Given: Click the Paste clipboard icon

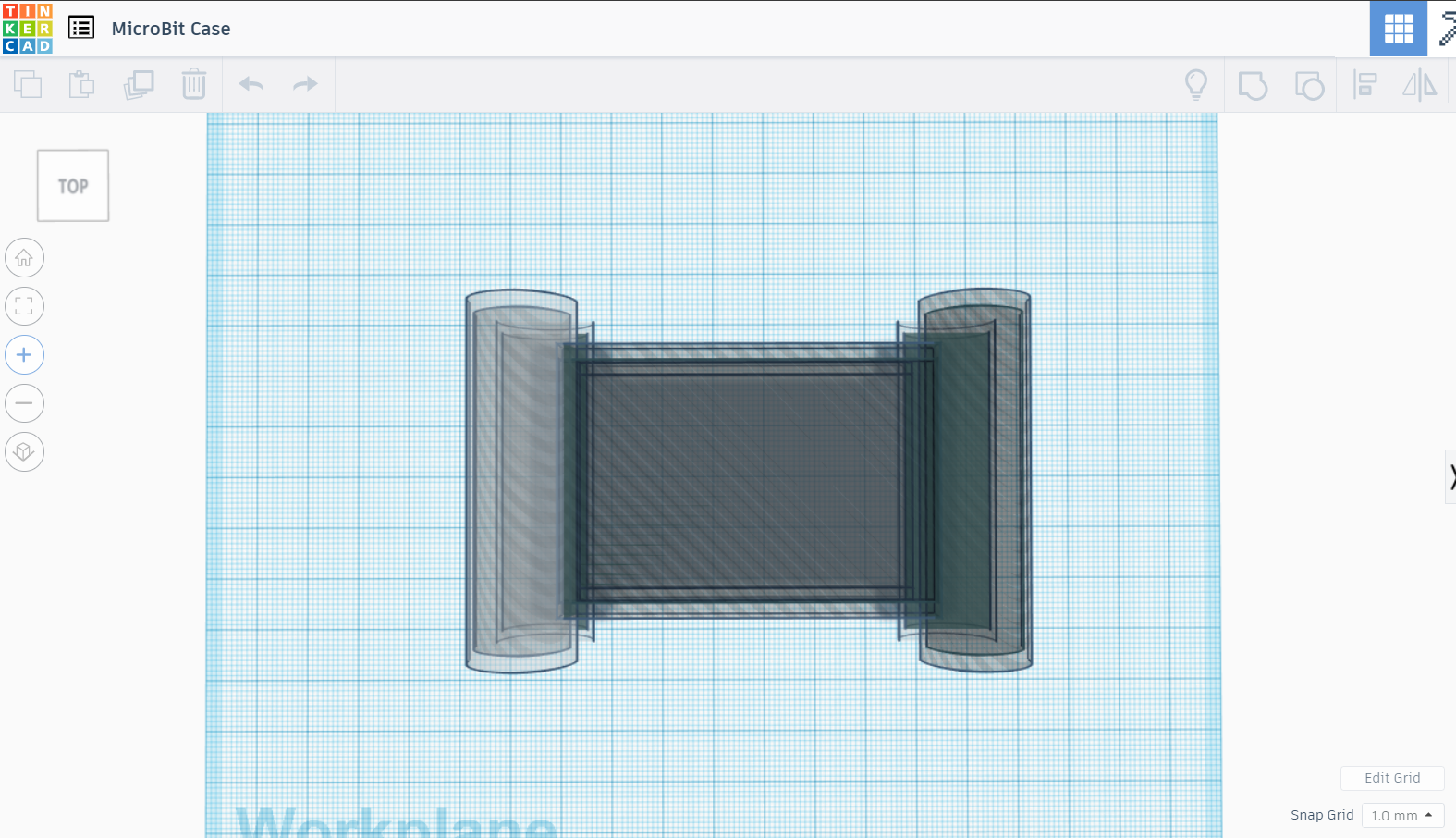Looking at the screenshot, I should pos(82,84).
